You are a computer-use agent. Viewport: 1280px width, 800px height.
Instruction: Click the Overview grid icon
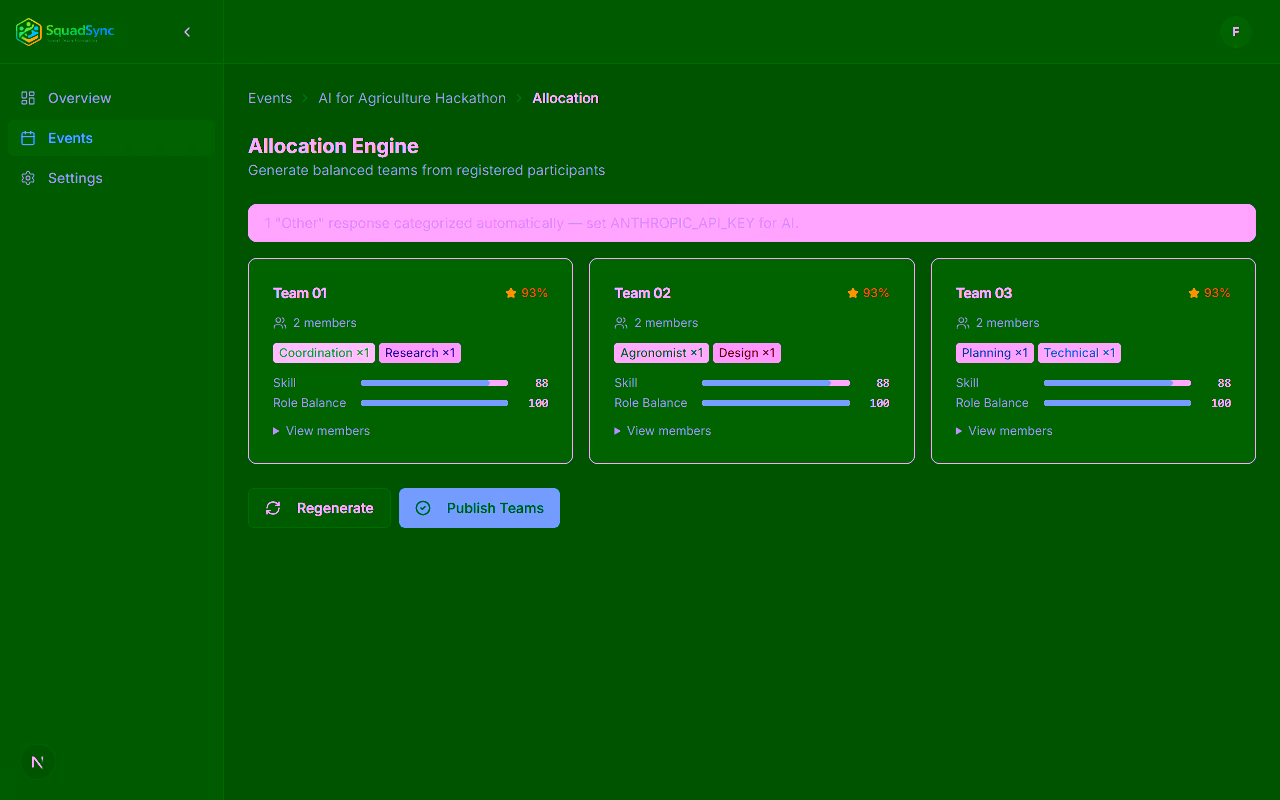pyautogui.click(x=28, y=98)
